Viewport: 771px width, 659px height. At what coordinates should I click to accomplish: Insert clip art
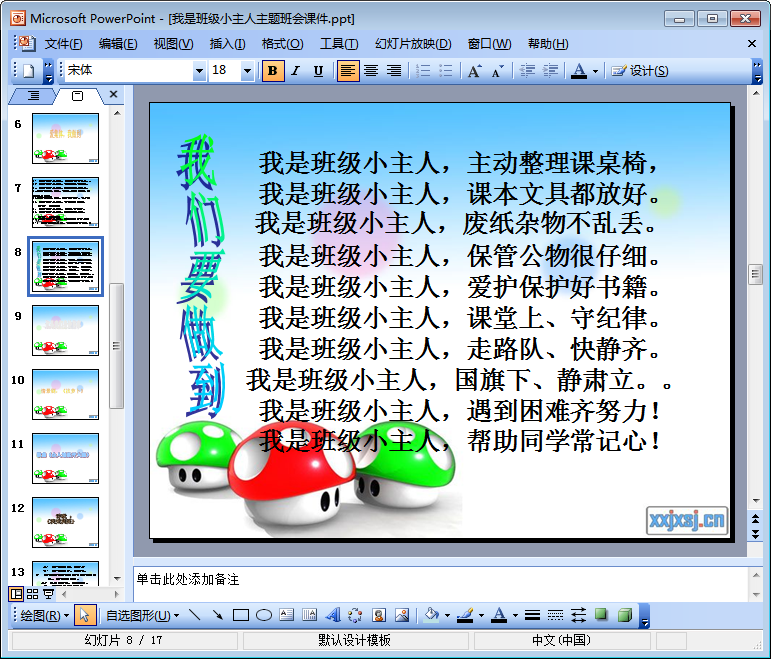[x=379, y=615]
